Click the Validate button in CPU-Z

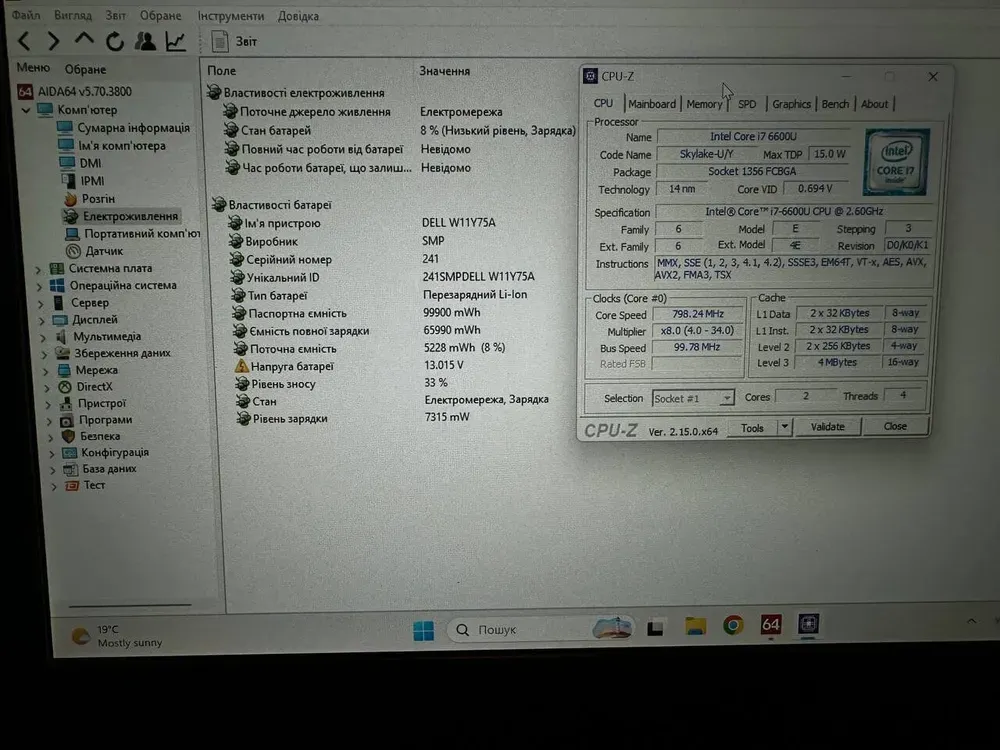(x=827, y=427)
